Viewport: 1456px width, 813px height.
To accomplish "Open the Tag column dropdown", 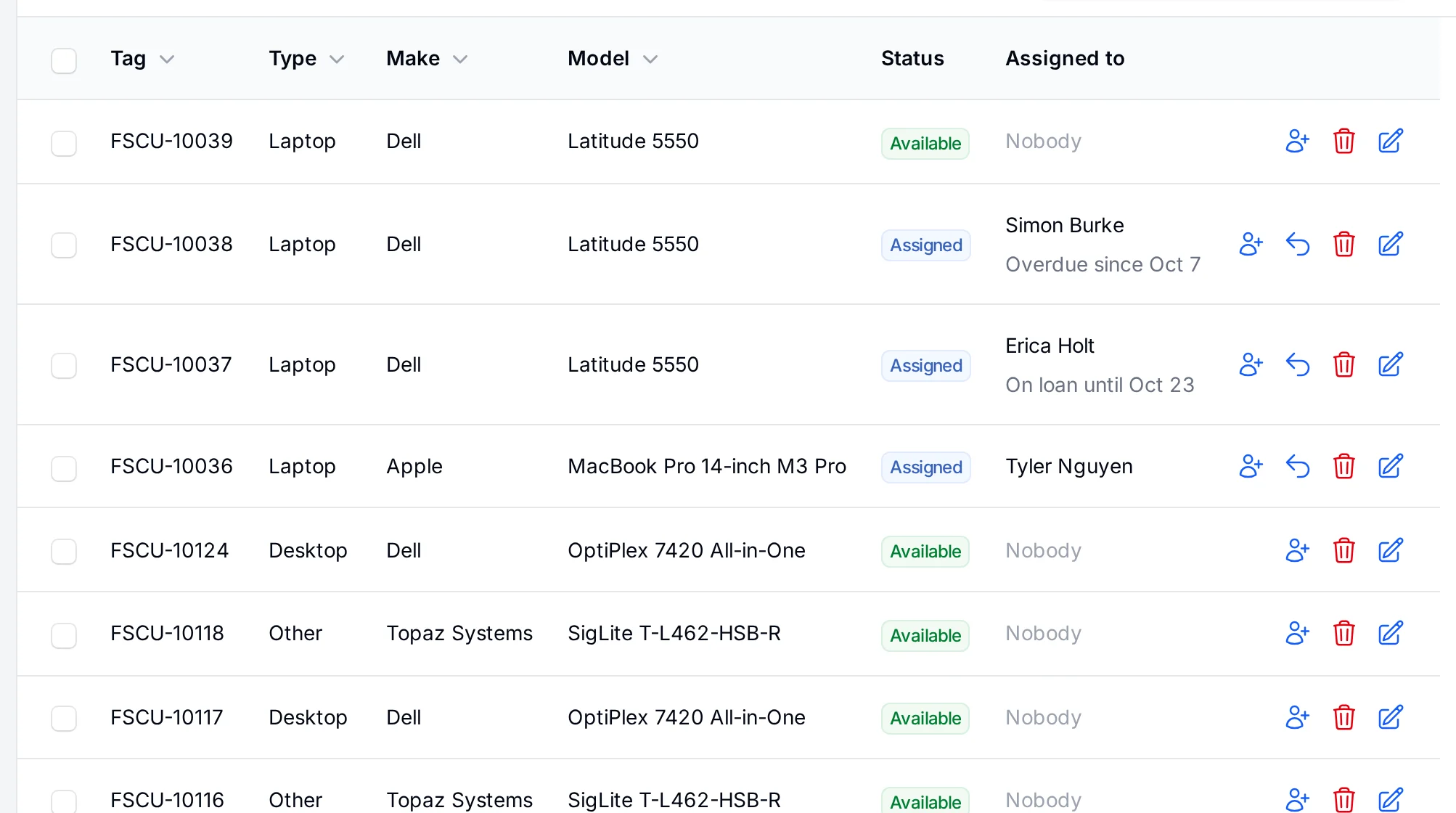I will (x=167, y=60).
